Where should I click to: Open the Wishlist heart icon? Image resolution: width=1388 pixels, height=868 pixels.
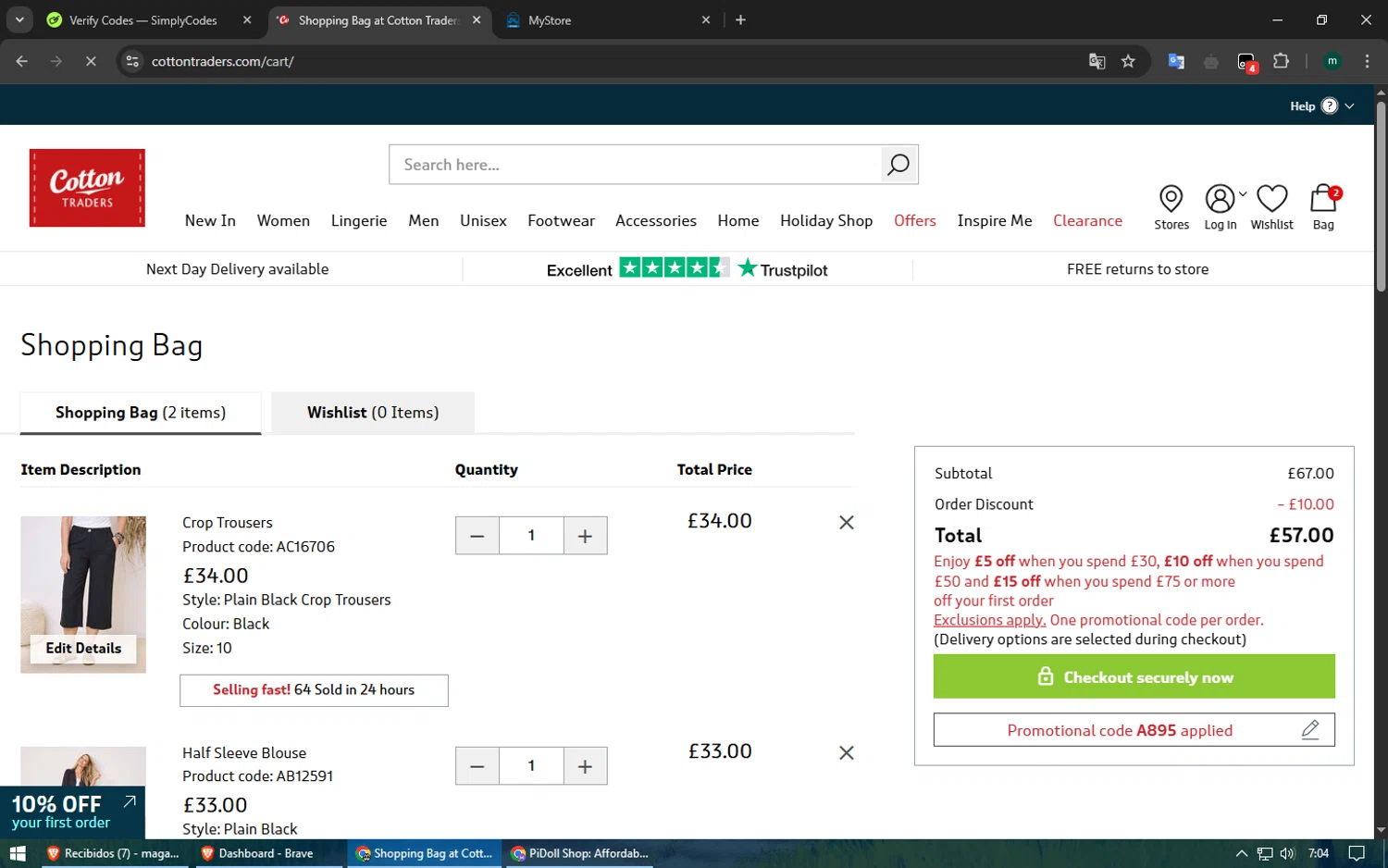(x=1271, y=207)
